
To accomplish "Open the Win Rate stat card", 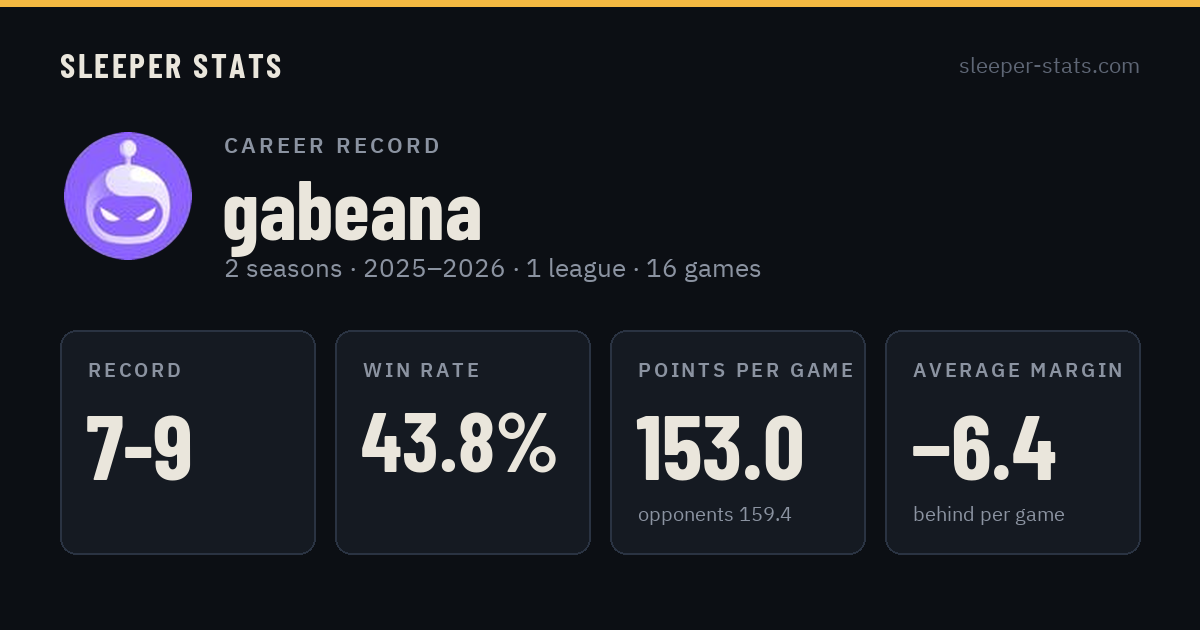I will 463,442.
